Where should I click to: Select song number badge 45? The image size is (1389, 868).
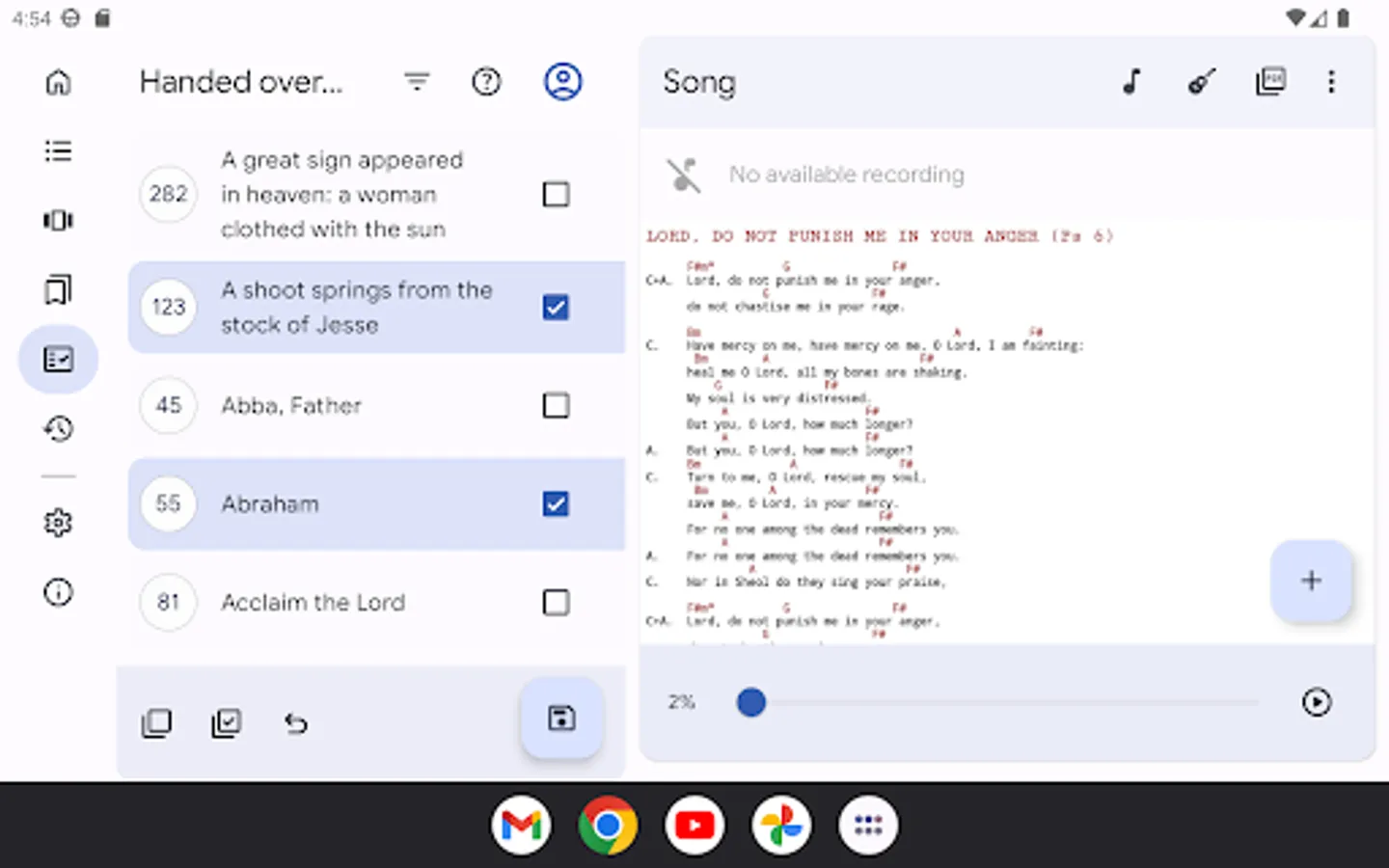168,405
